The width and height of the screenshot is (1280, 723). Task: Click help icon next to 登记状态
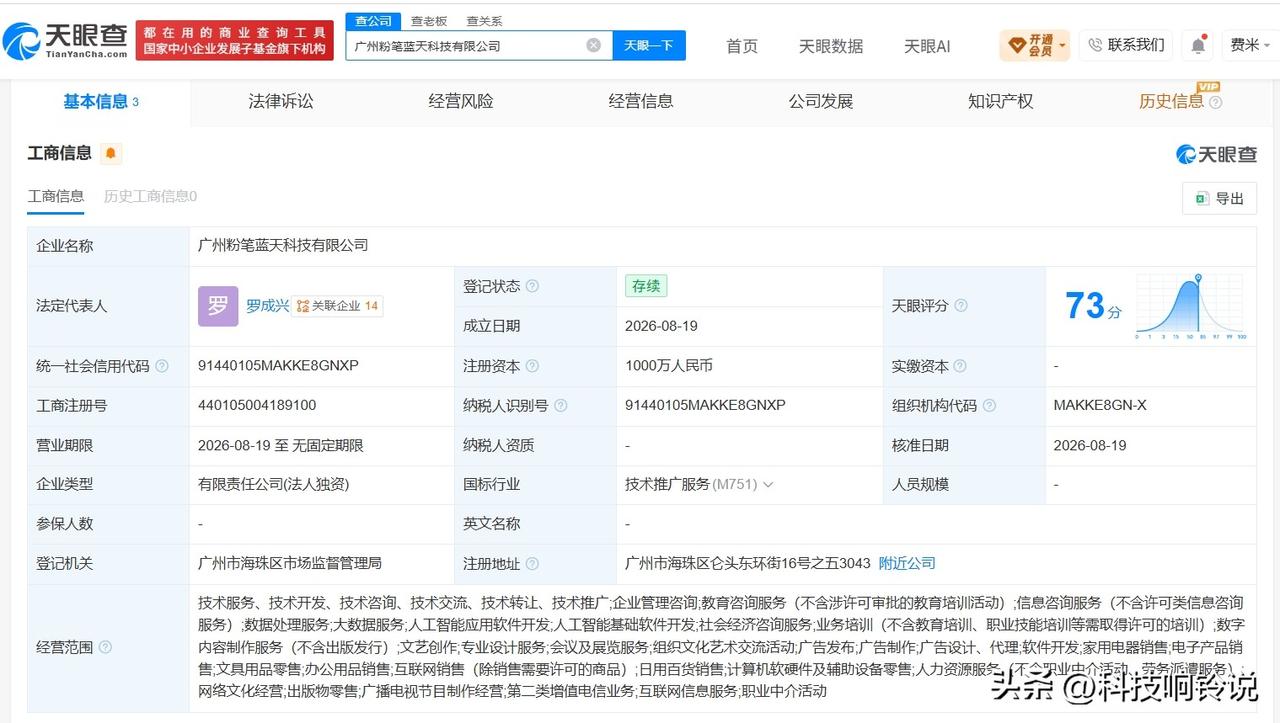[x=532, y=286]
